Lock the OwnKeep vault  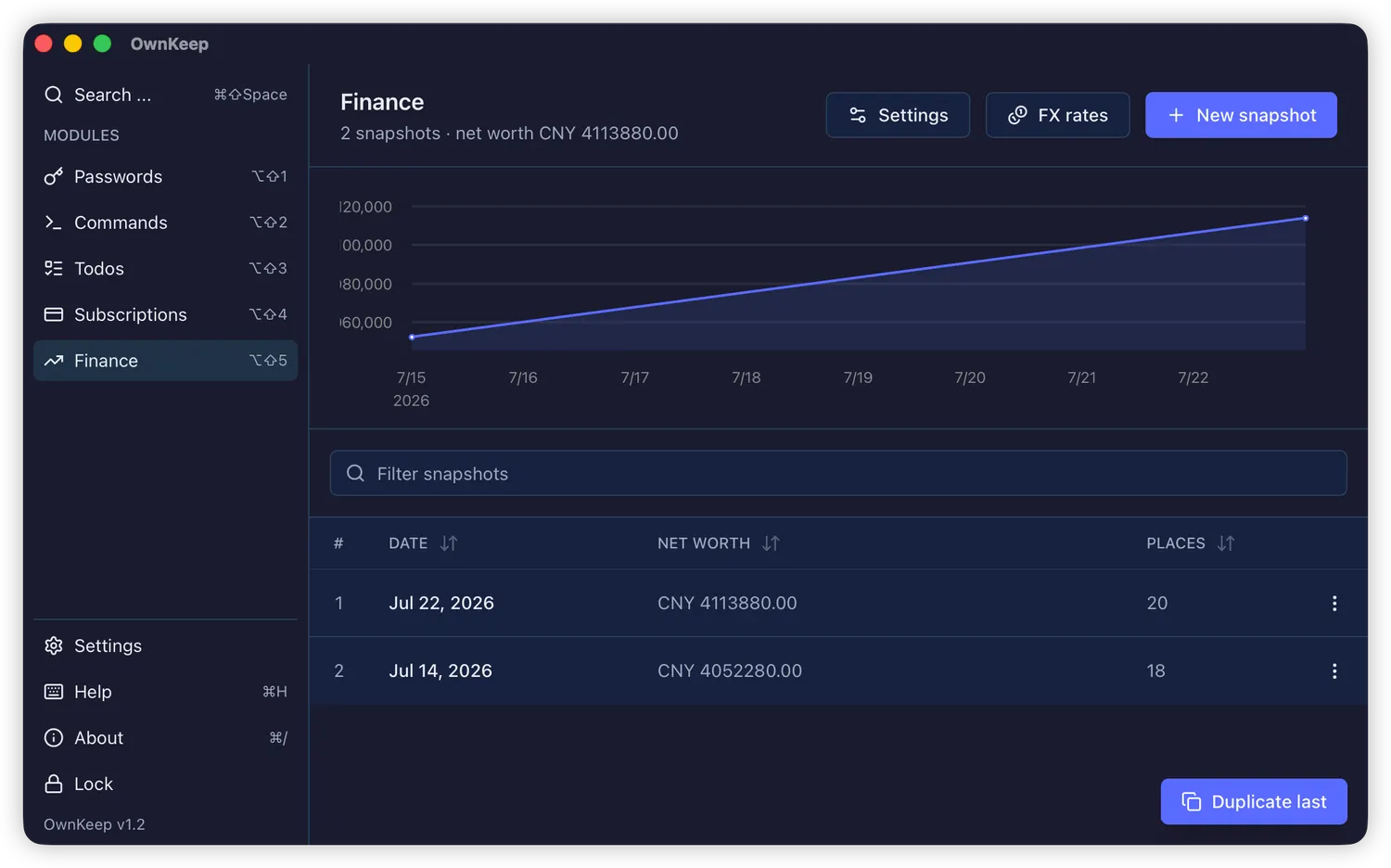(165, 784)
